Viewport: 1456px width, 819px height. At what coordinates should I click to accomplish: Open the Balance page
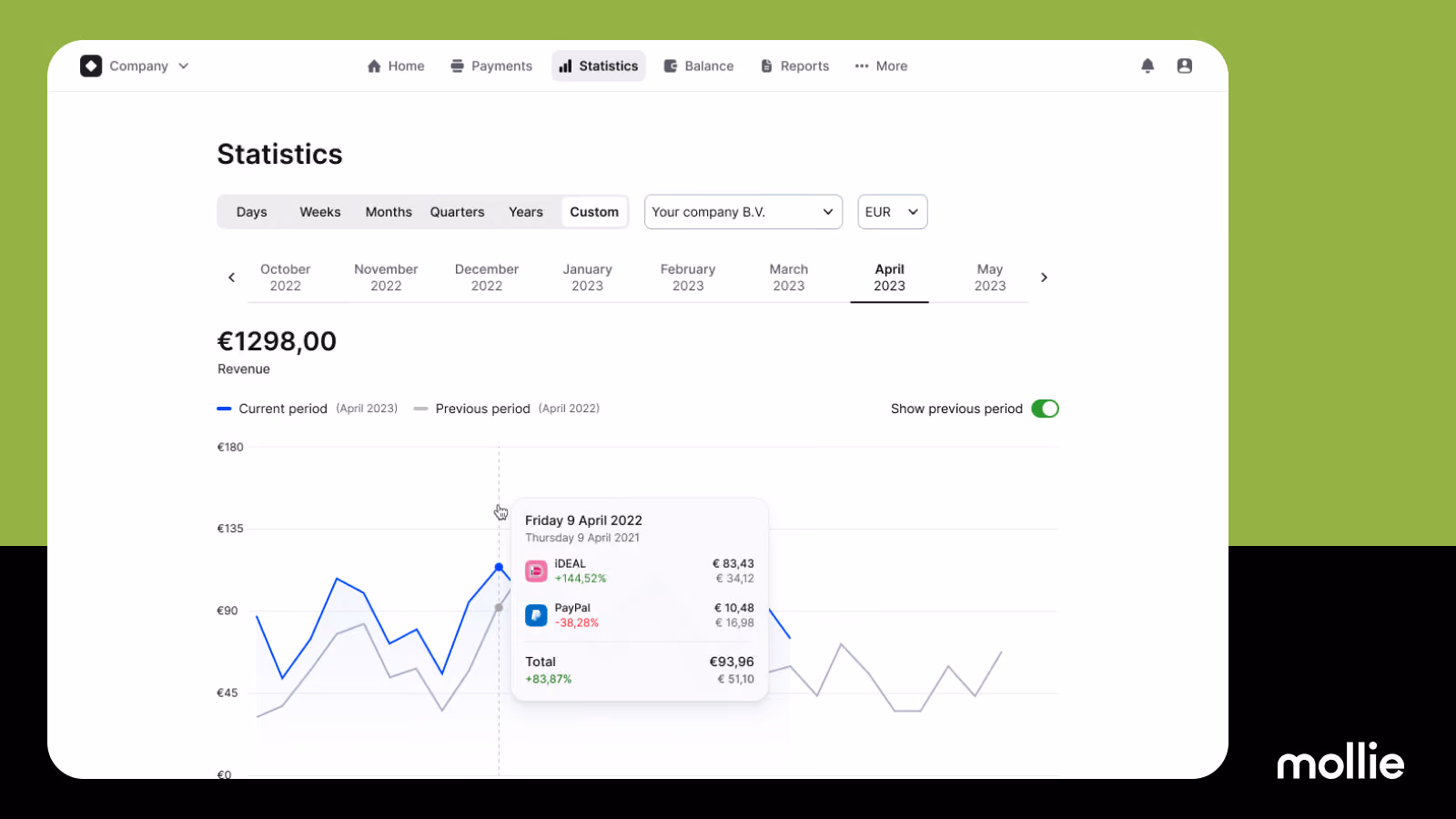click(x=699, y=66)
